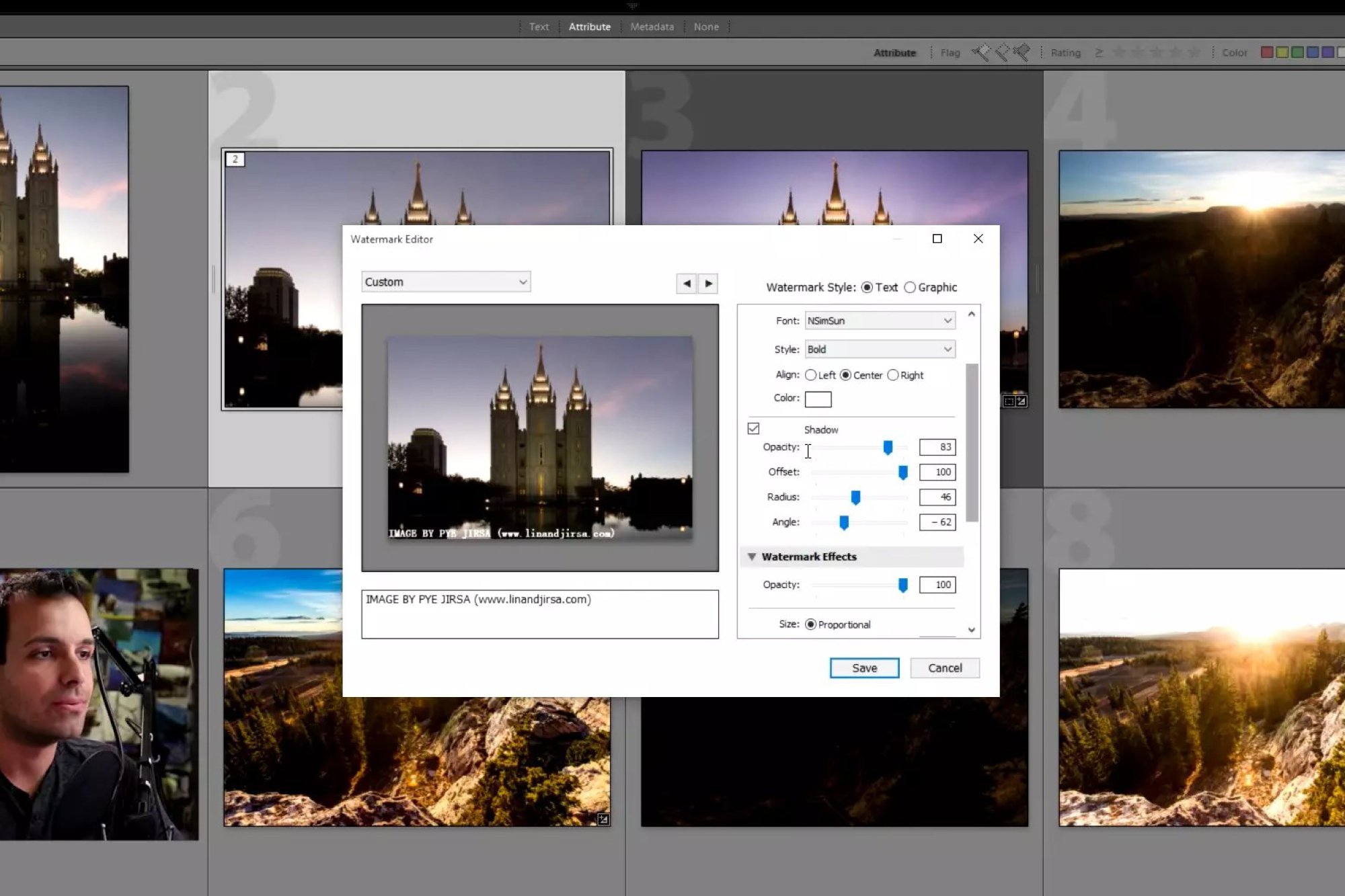Click the crop badge on temple thumbnail 3
Image resolution: width=1345 pixels, height=896 pixels.
[1009, 401]
